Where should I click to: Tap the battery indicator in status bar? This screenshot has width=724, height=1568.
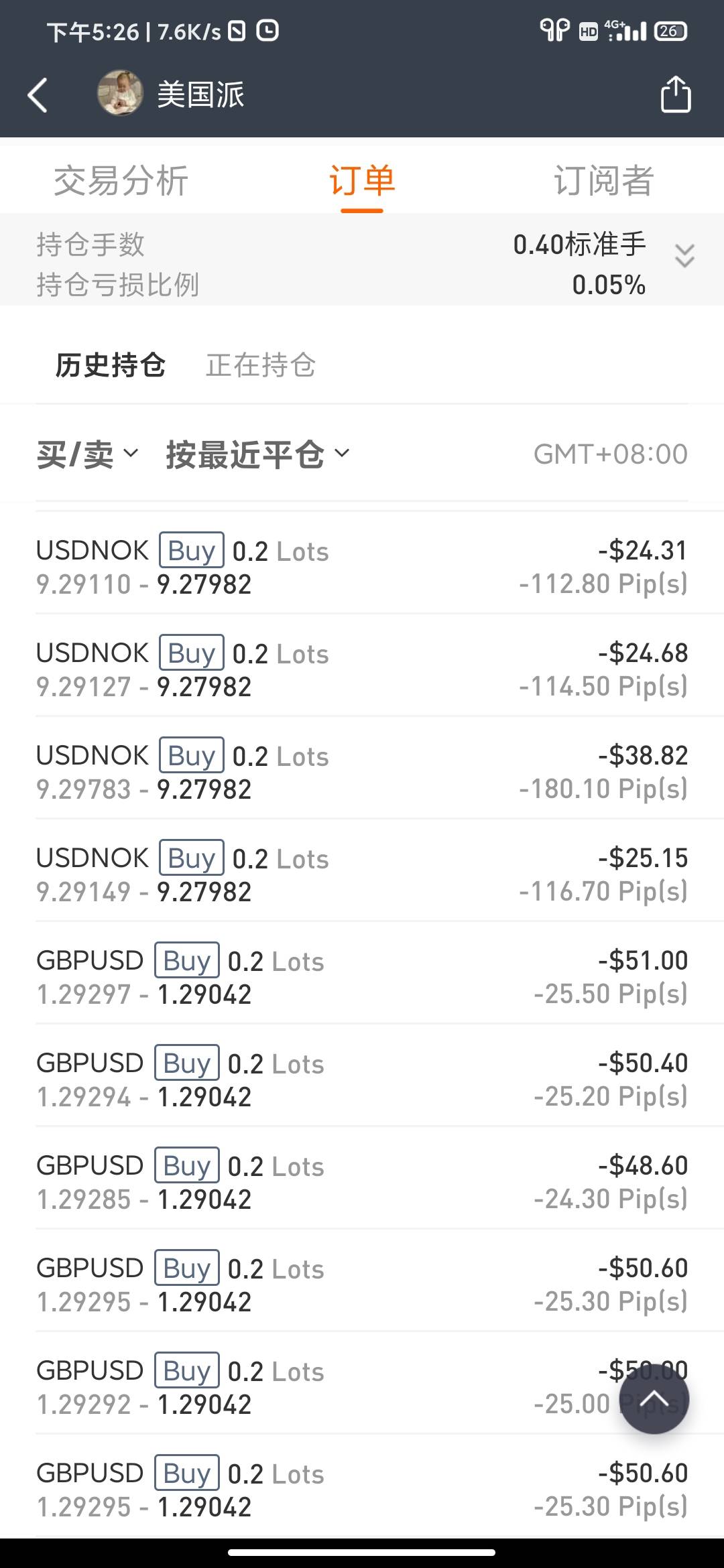tap(670, 31)
